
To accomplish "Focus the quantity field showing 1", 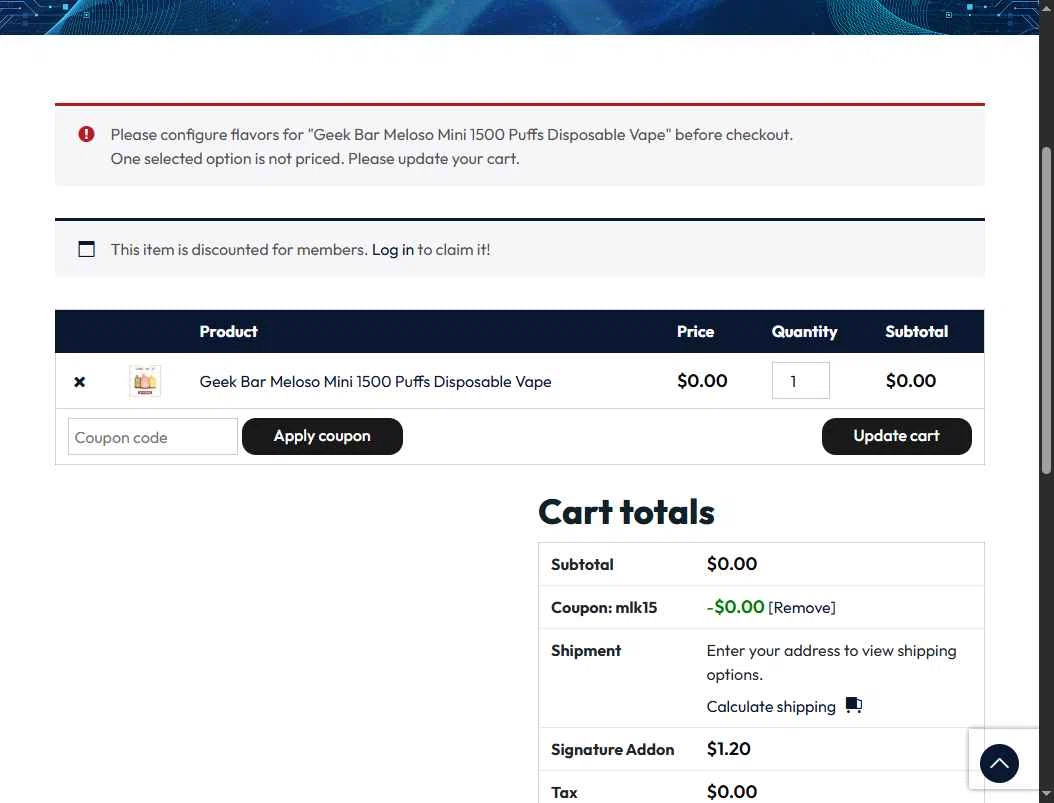I will tap(801, 381).
